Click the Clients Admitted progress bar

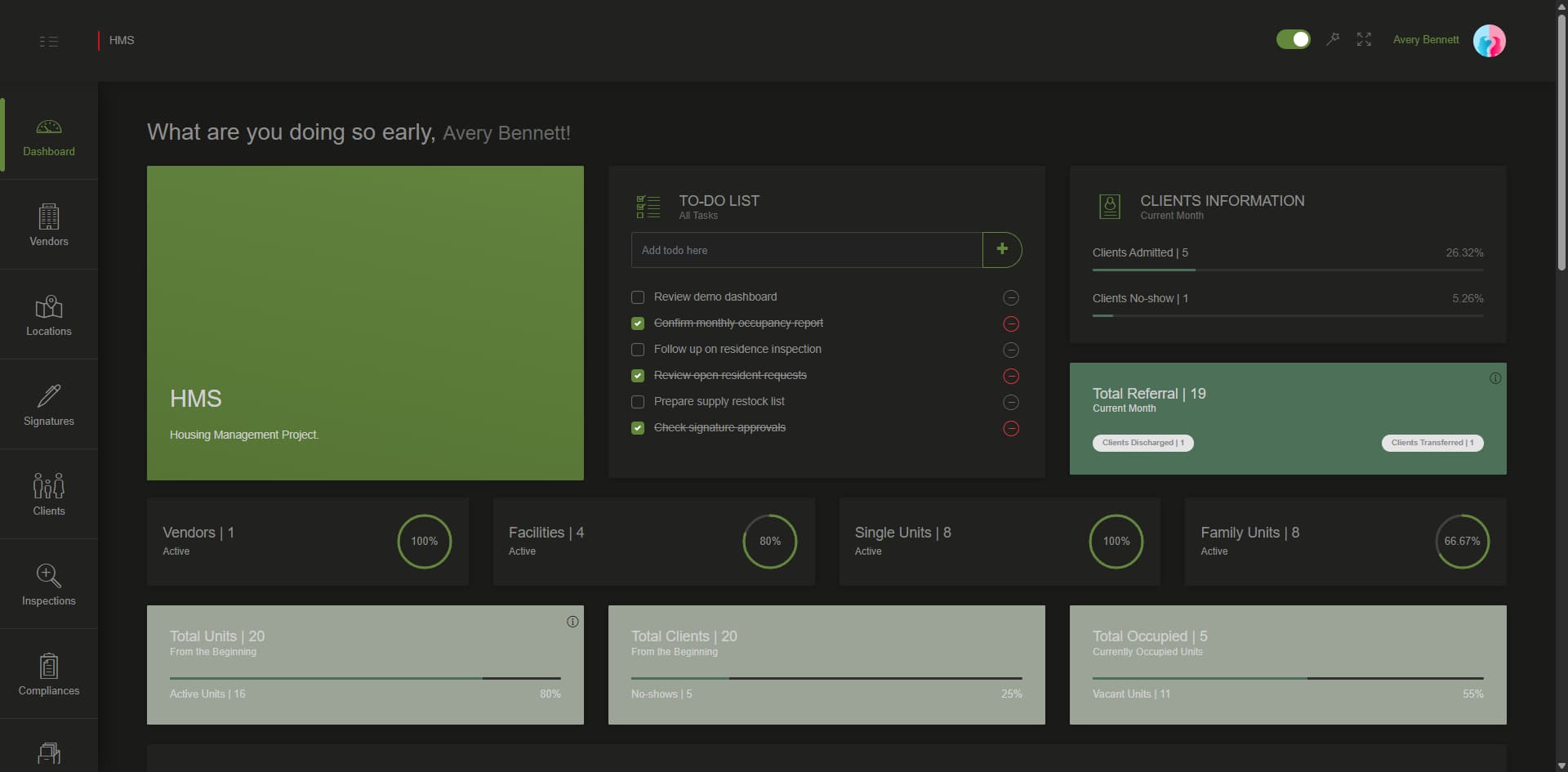coord(1288,270)
